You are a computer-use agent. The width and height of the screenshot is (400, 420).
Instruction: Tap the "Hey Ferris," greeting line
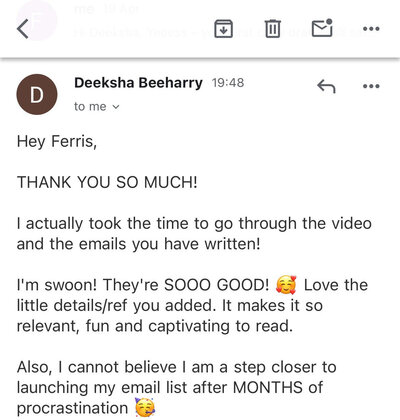pos(57,142)
